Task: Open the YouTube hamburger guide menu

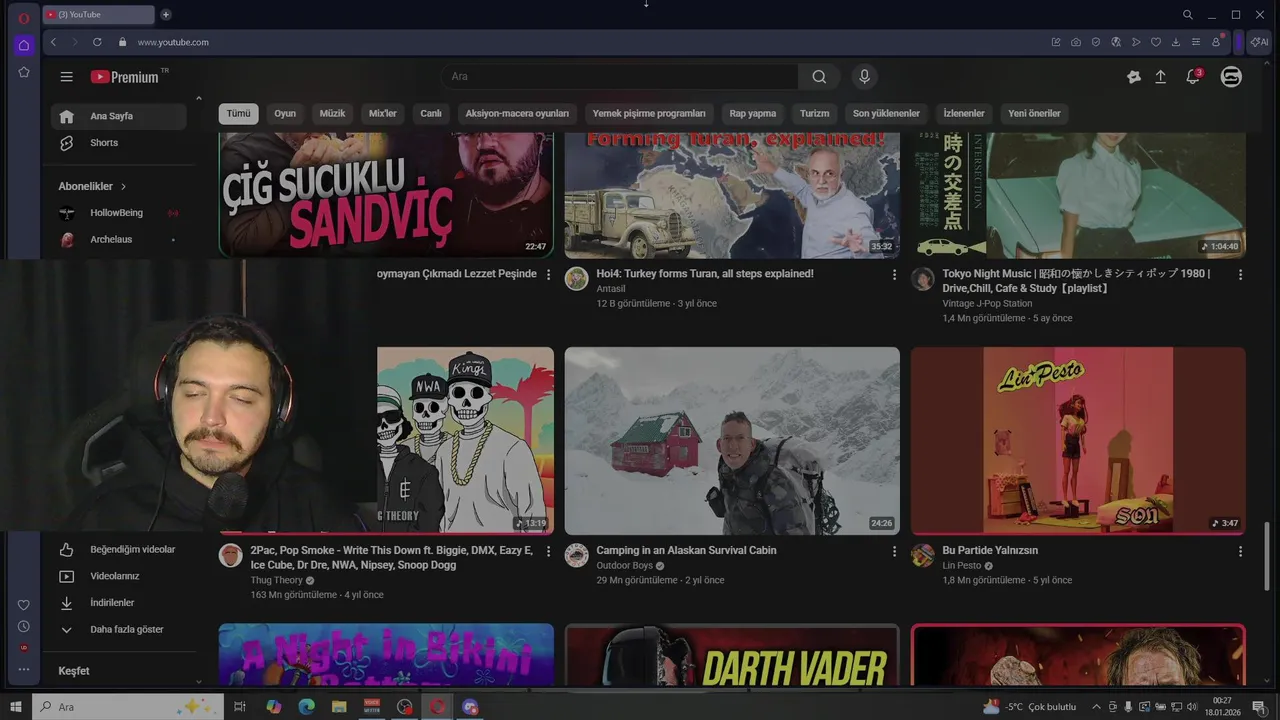Action: tap(66, 77)
